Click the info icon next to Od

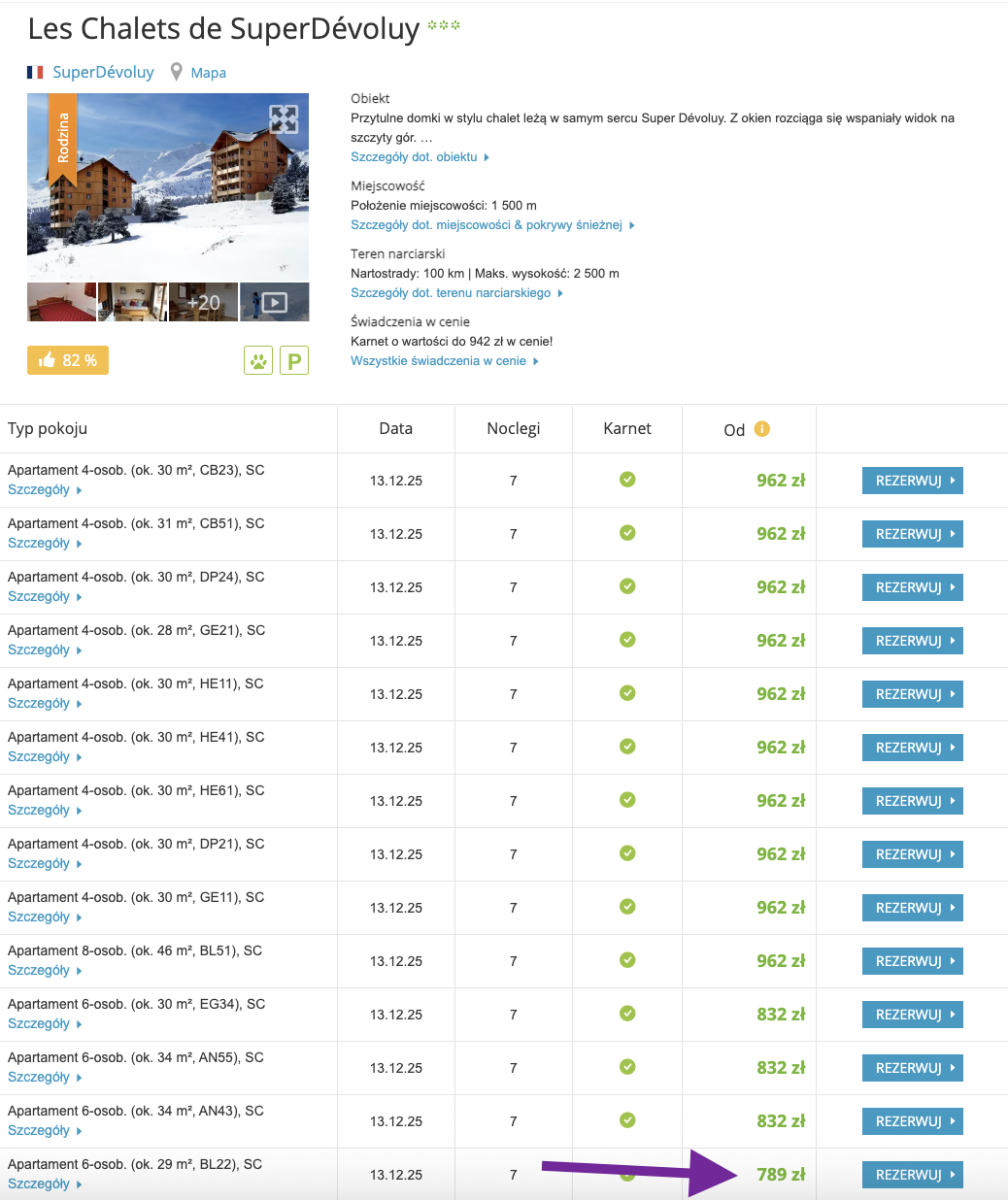point(762,428)
